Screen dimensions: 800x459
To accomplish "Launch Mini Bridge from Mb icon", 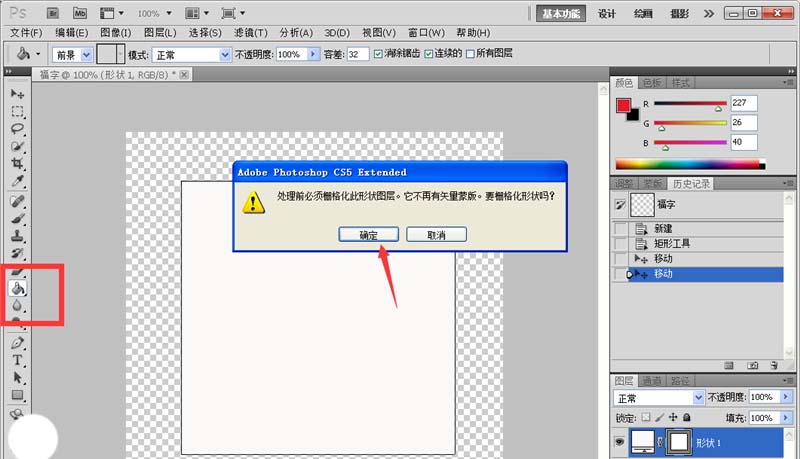I will click(x=80, y=13).
